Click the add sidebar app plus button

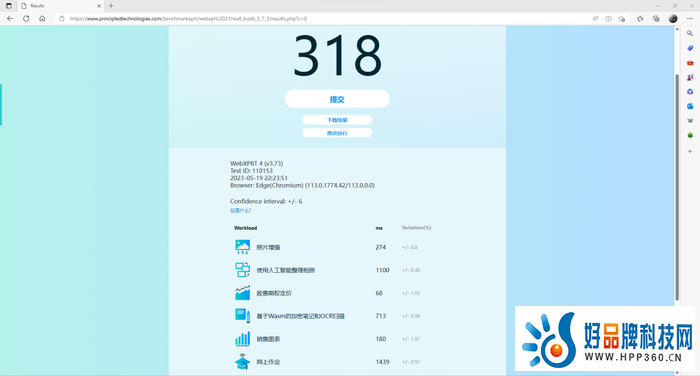pyautogui.click(x=690, y=151)
